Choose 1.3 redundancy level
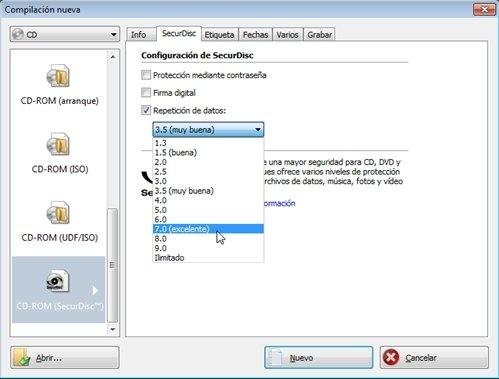 coord(208,143)
